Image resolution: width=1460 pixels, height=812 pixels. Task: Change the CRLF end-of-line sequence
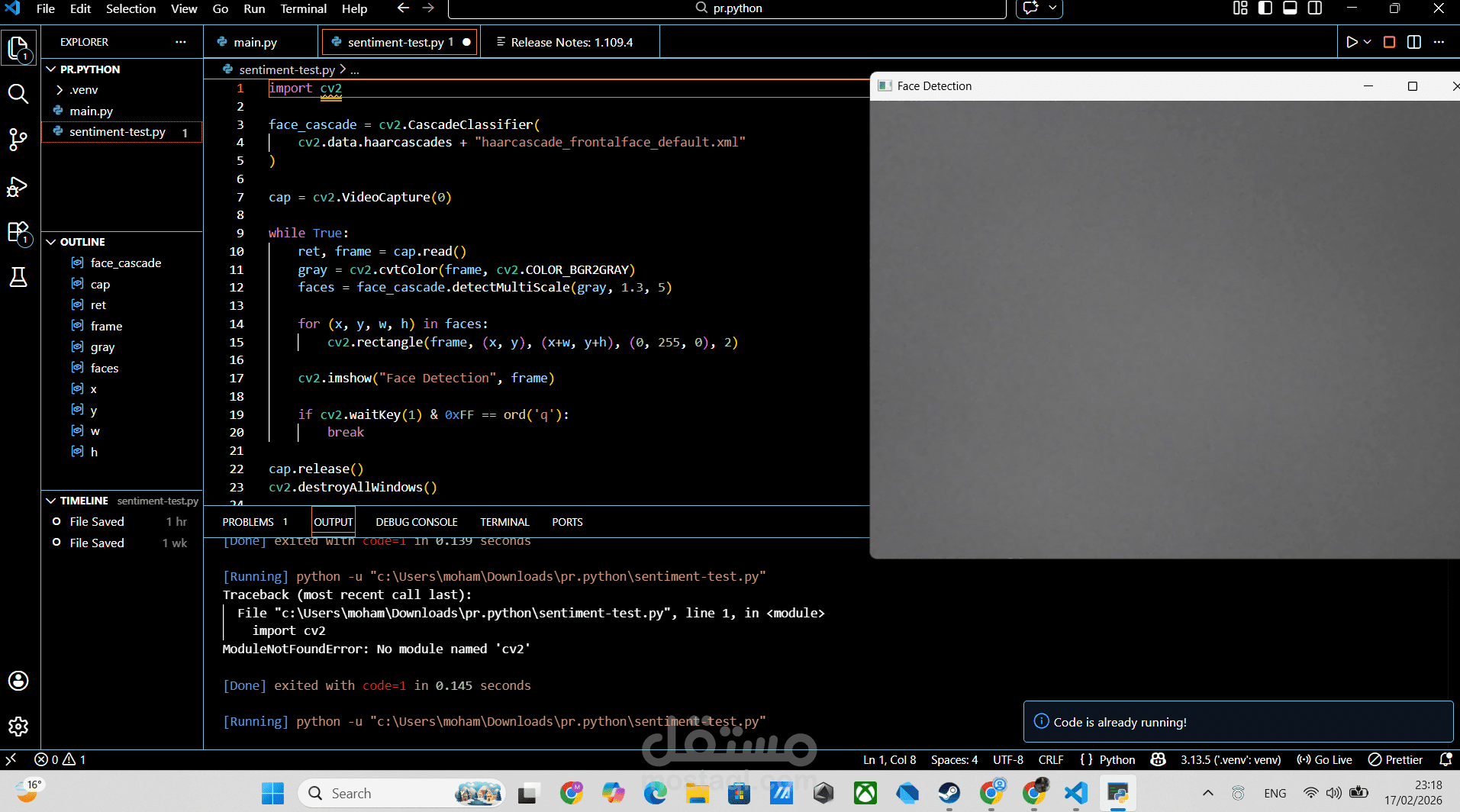point(1051,759)
